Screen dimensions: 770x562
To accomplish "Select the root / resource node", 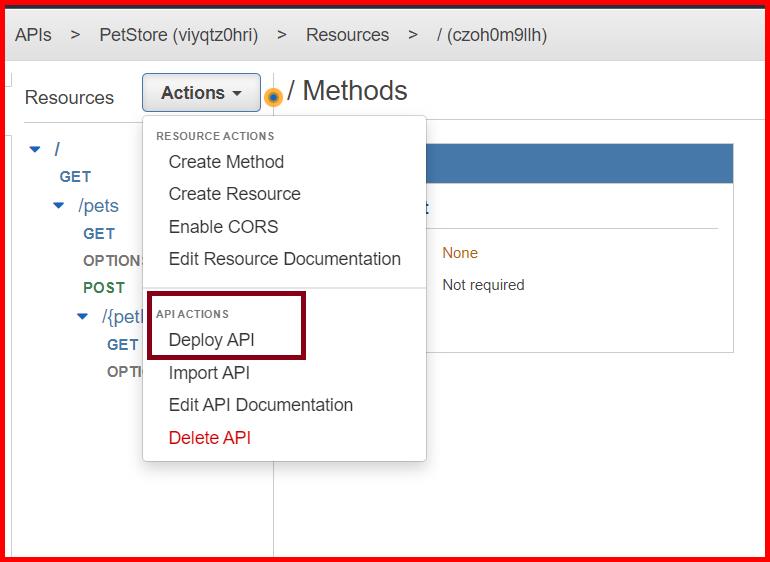I will [57, 149].
